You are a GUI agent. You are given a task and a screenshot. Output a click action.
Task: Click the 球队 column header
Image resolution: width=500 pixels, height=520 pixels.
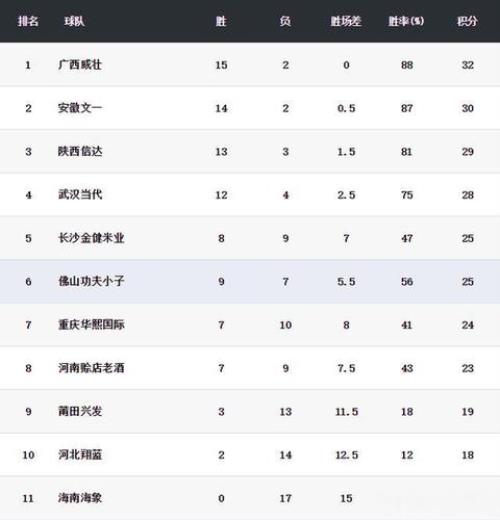(x=74, y=21)
